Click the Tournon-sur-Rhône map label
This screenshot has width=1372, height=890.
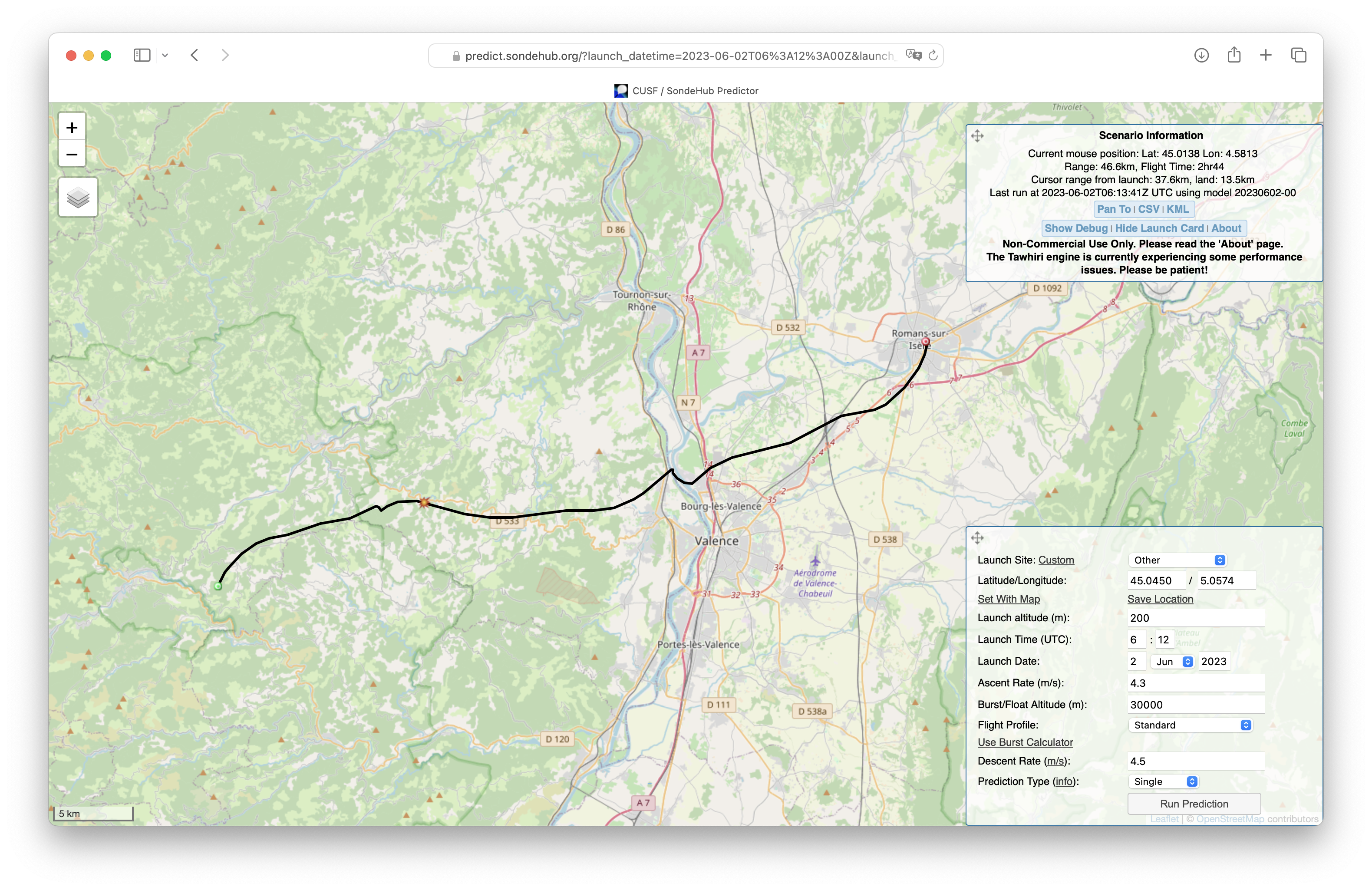click(x=641, y=300)
